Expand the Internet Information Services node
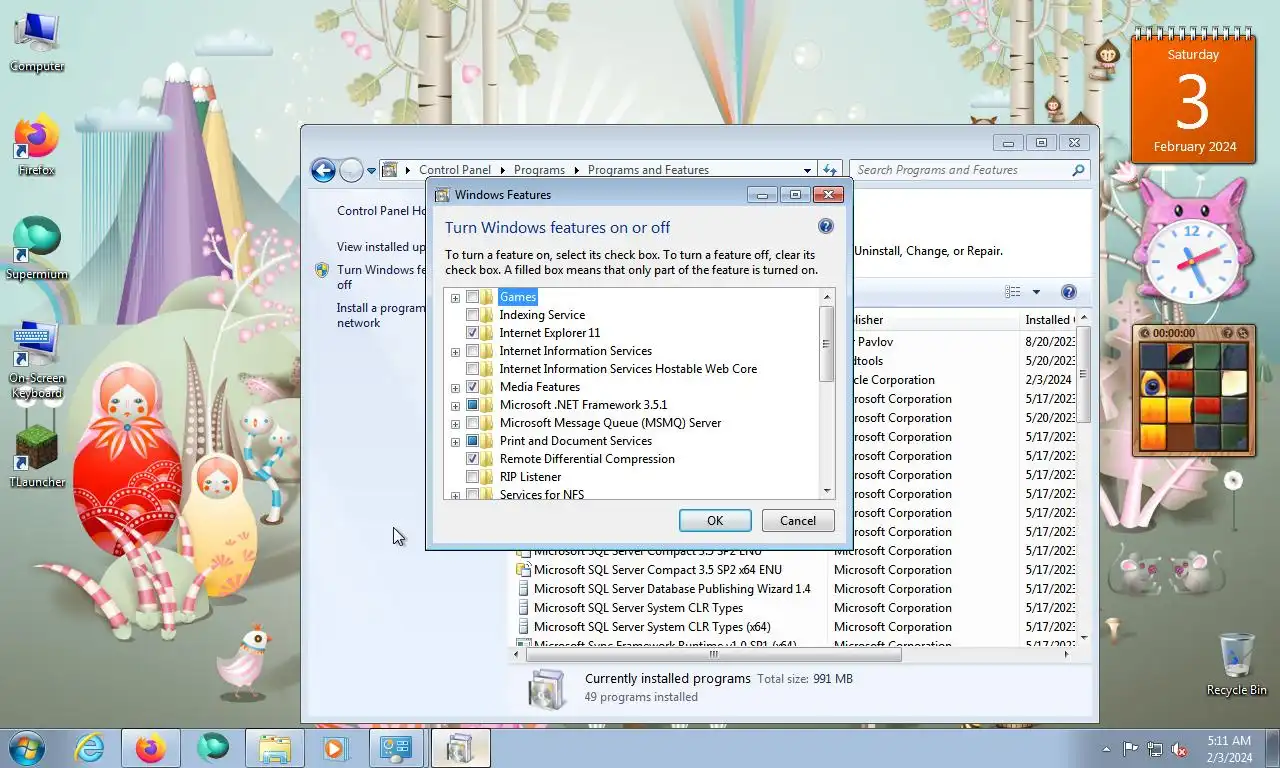 [x=455, y=352]
